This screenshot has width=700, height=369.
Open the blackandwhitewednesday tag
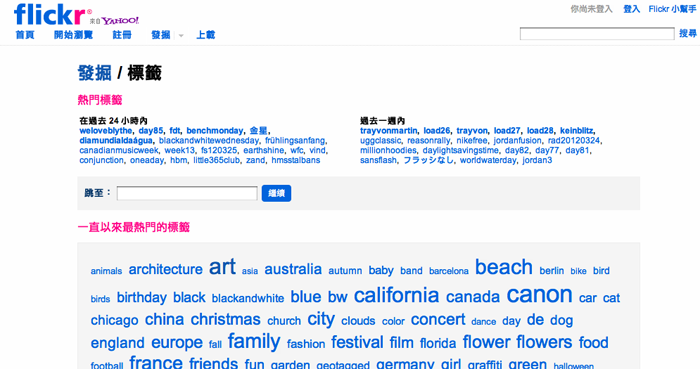pos(209,141)
